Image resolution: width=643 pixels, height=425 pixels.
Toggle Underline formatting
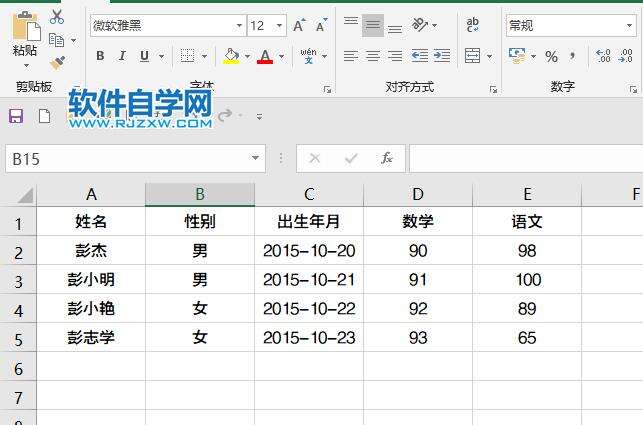tap(144, 56)
